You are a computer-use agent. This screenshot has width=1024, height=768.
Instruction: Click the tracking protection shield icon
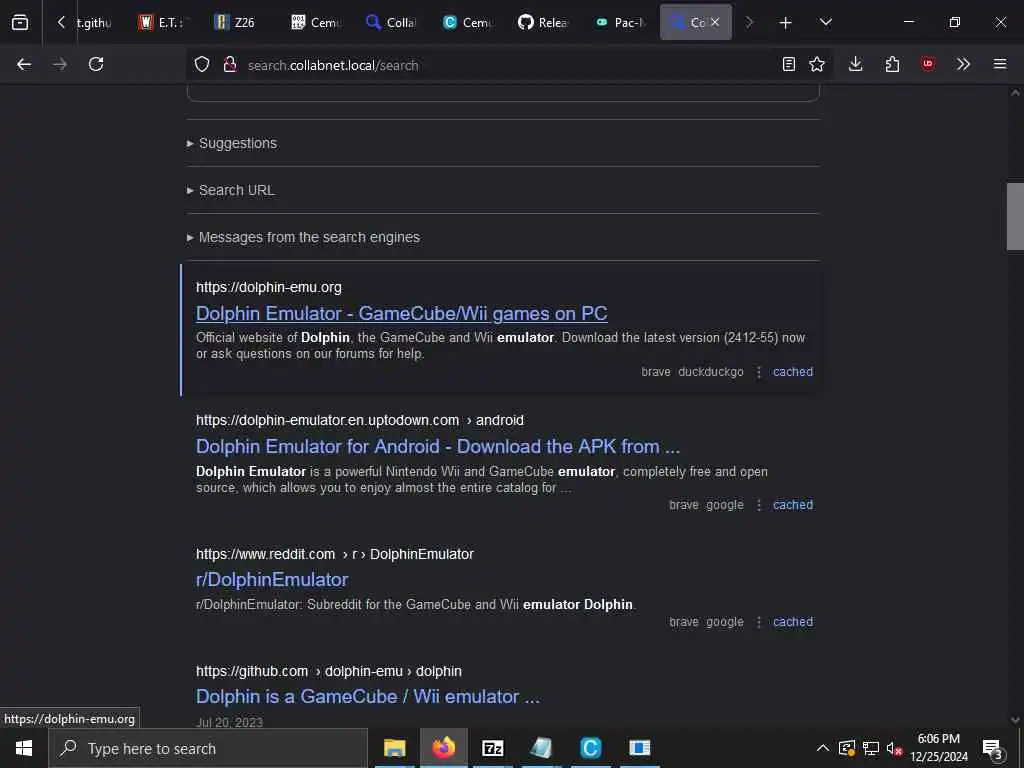click(x=202, y=64)
